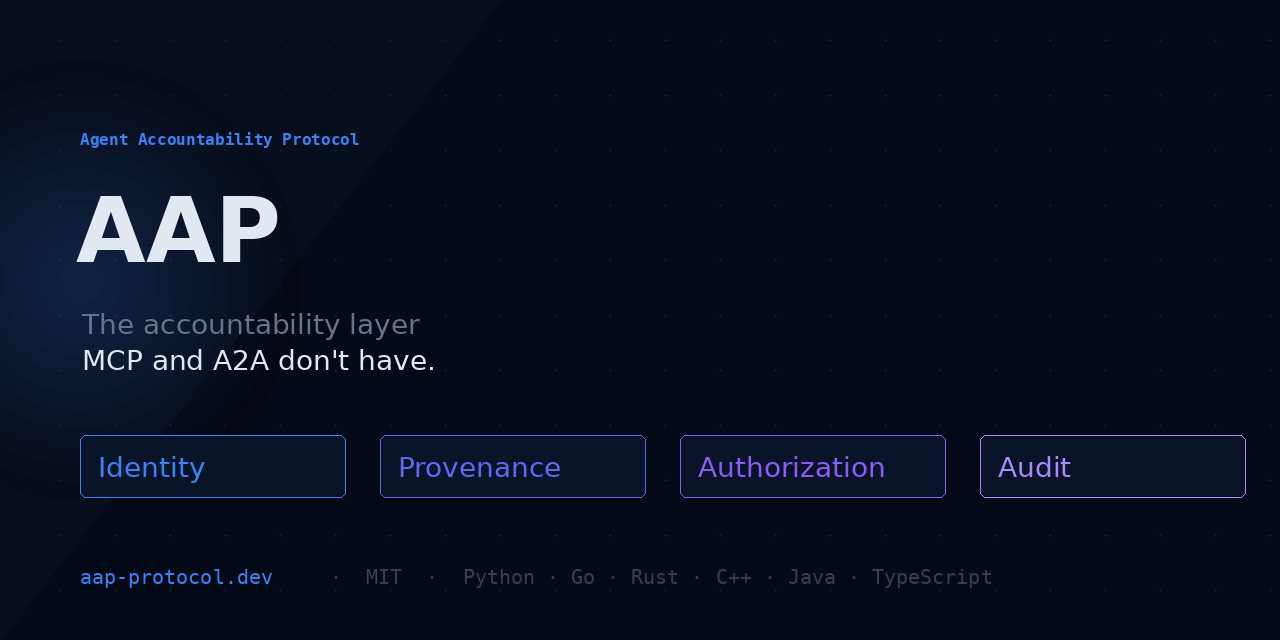Select the Python language label
This screenshot has width=1280, height=640.
498,577
